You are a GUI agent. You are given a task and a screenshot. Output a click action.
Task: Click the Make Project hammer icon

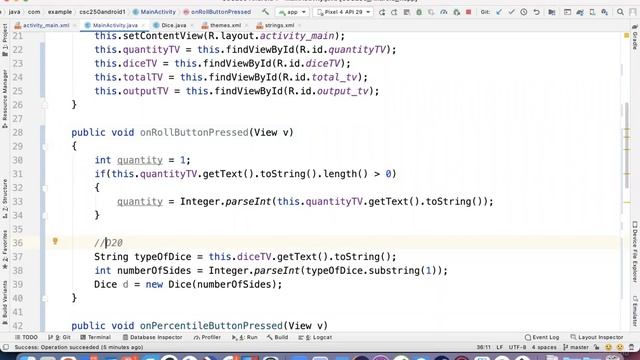point(266,12)
